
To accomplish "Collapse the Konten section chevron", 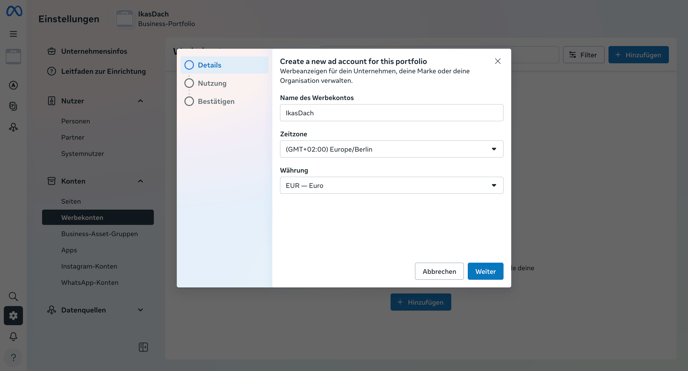I will coord(140,181).
